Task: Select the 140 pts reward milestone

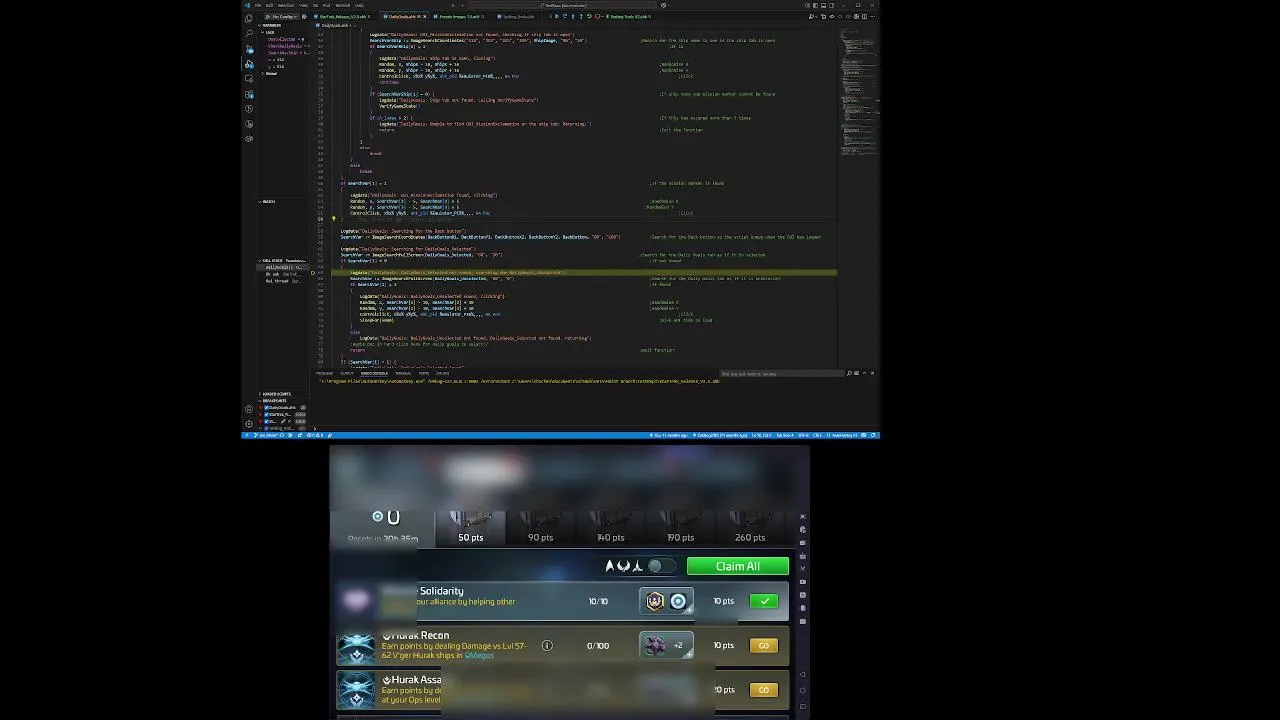Action: [x=610, y=528]
